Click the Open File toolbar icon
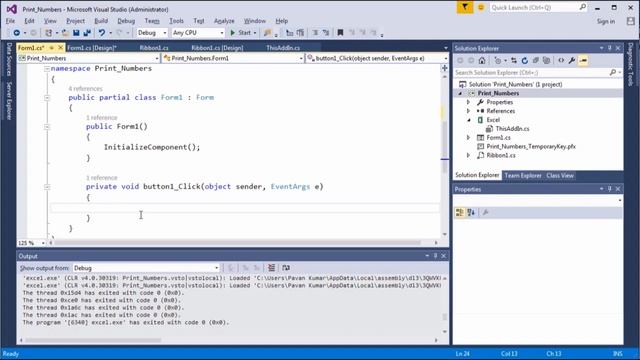640x360 pixels. point(65,33)
